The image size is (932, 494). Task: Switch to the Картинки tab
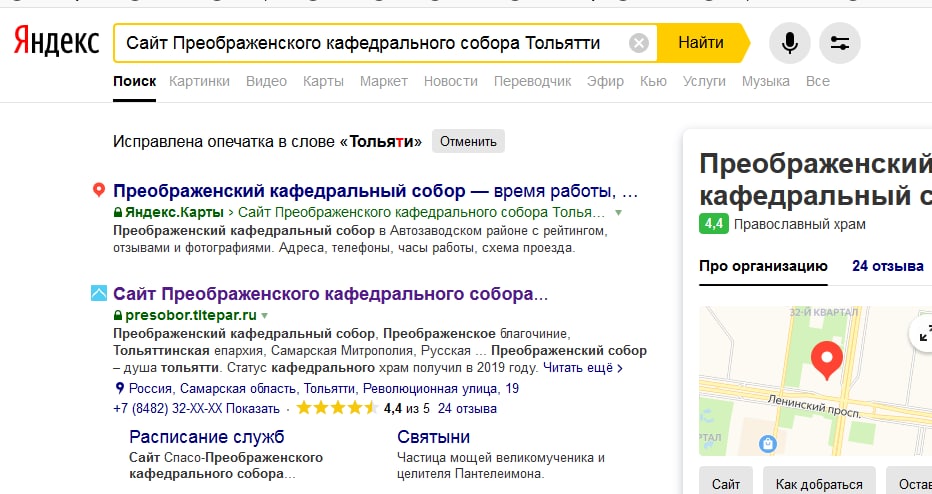point(199,81)
